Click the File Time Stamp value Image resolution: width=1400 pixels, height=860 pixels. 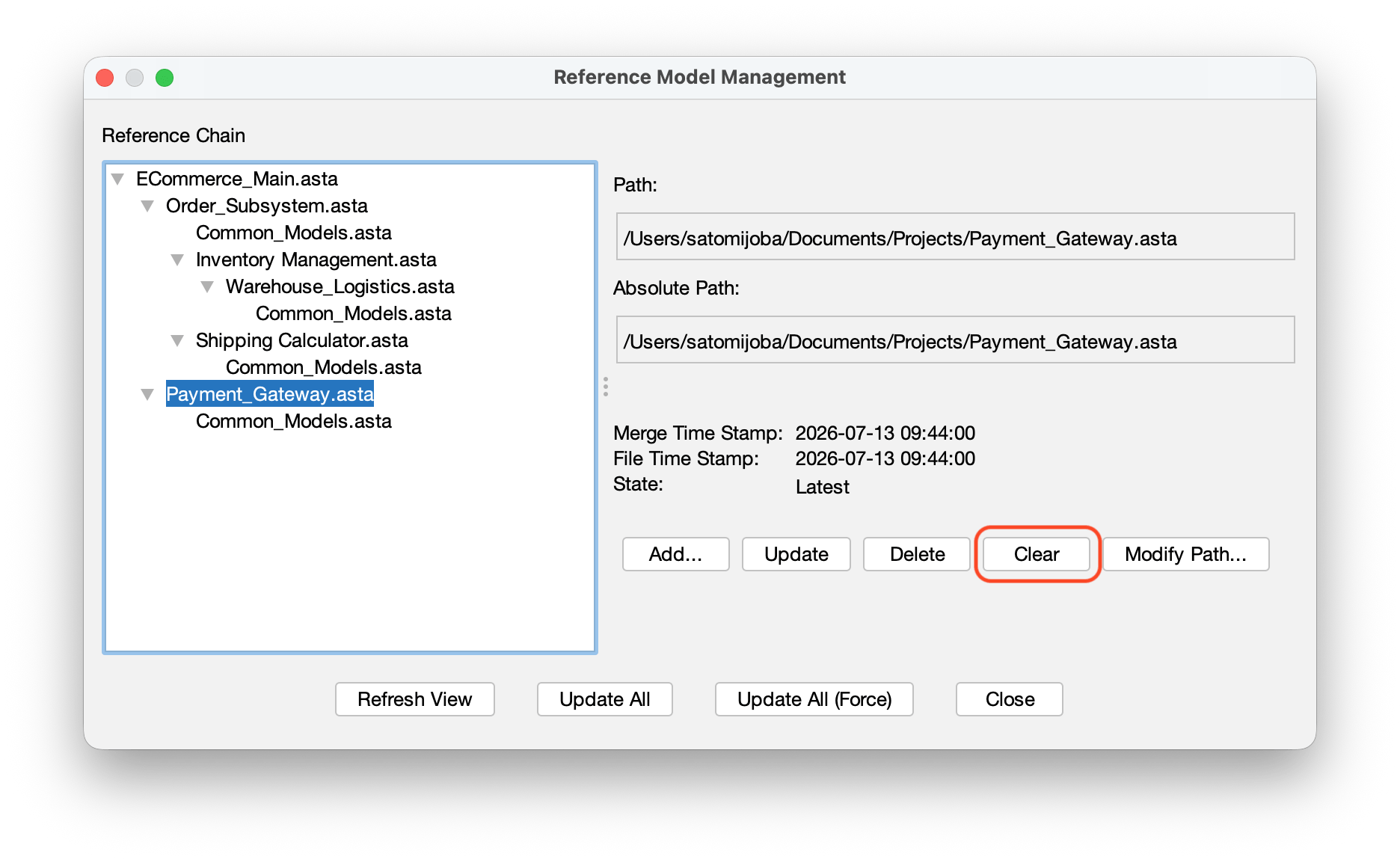click(x=885, y=458)
